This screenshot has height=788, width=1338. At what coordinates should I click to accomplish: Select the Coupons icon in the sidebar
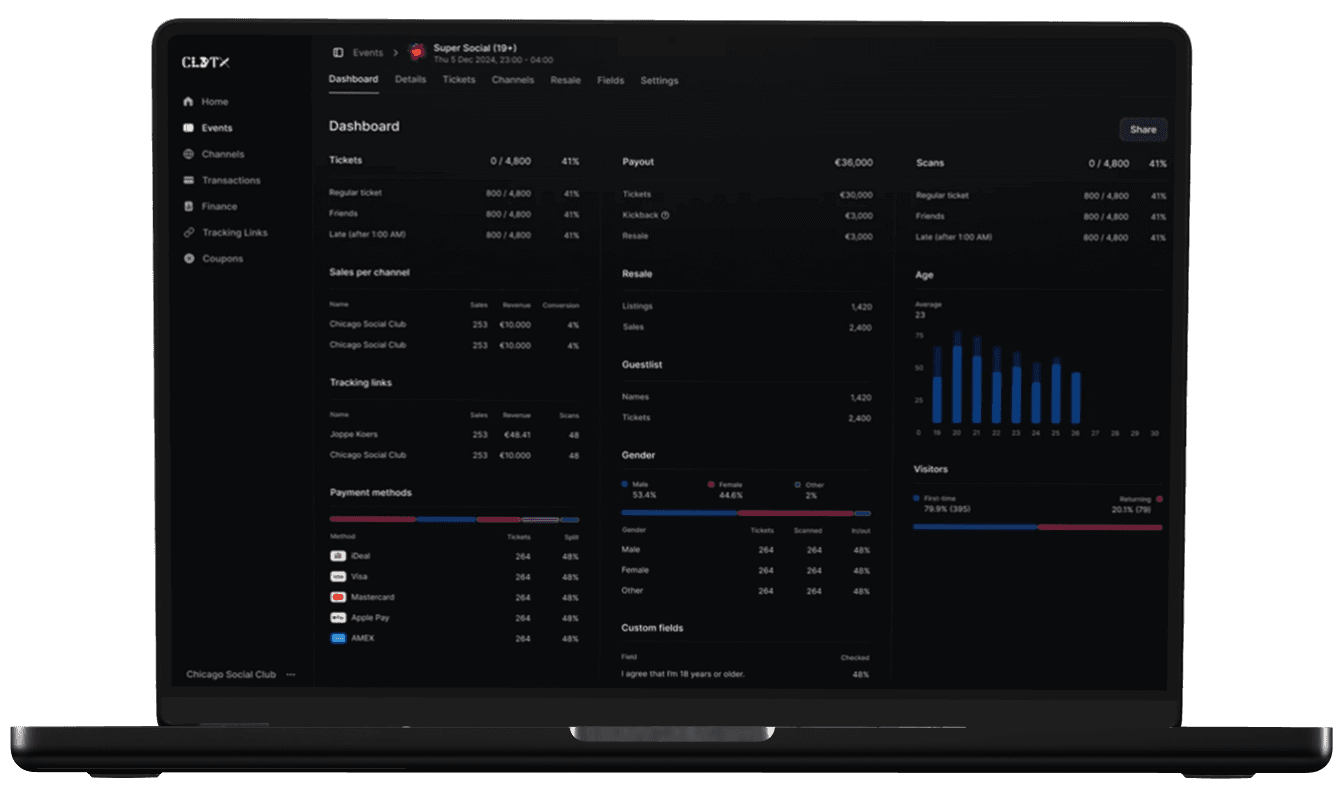point(188,258)
